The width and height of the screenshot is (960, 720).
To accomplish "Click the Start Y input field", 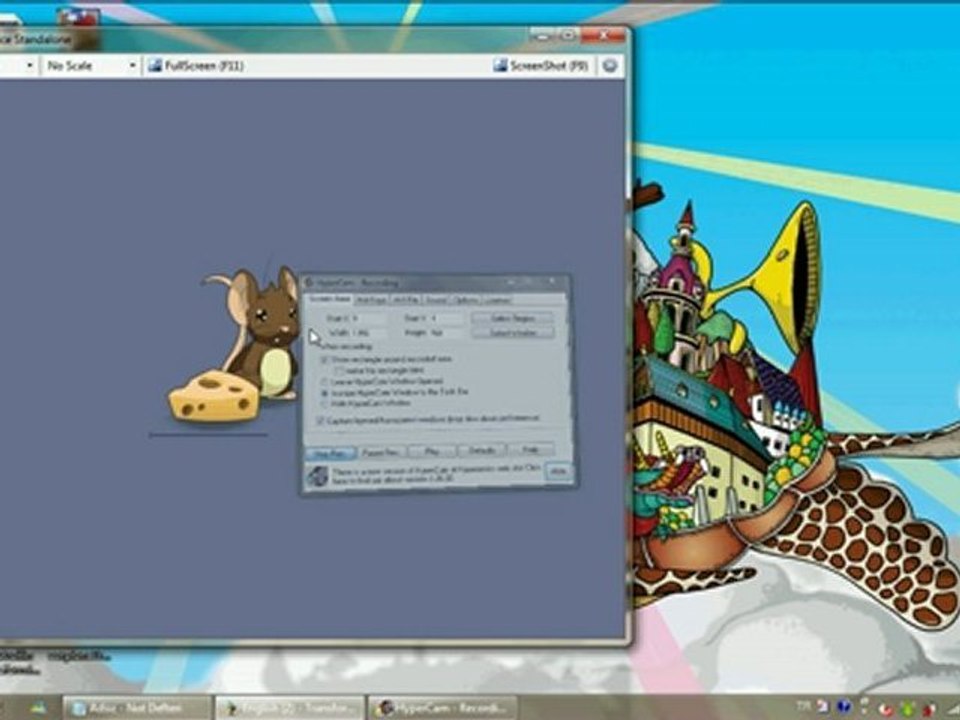I will pyautogui.click(x=447, y=318).
